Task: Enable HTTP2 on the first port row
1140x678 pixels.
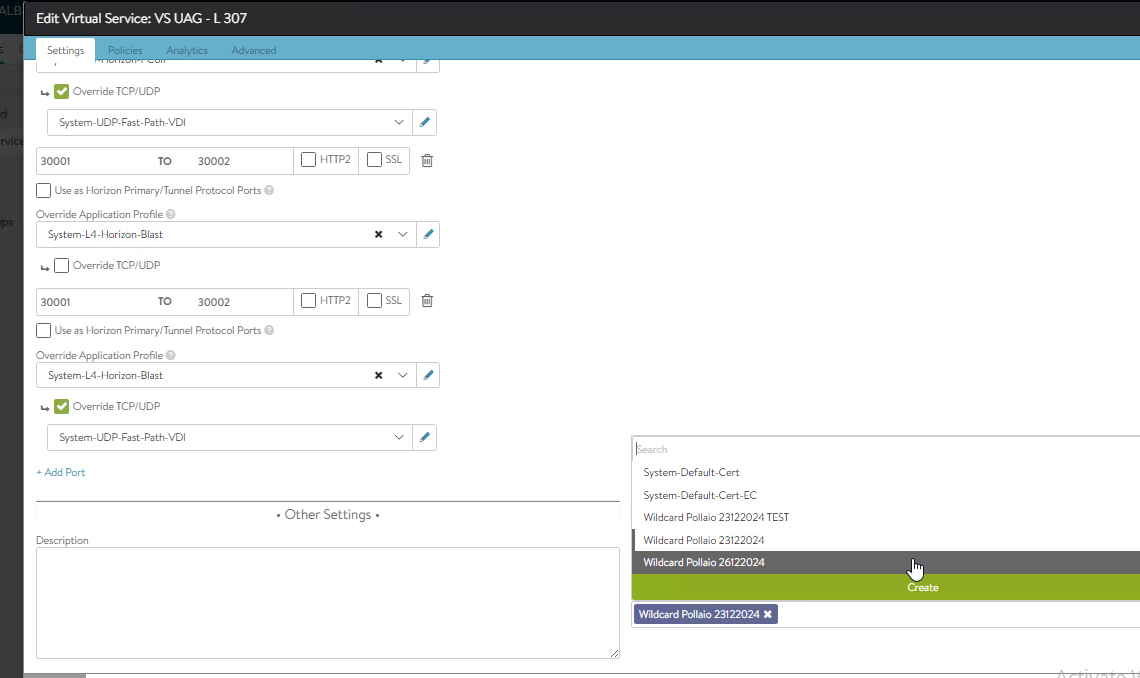Action: pos(309,160)
